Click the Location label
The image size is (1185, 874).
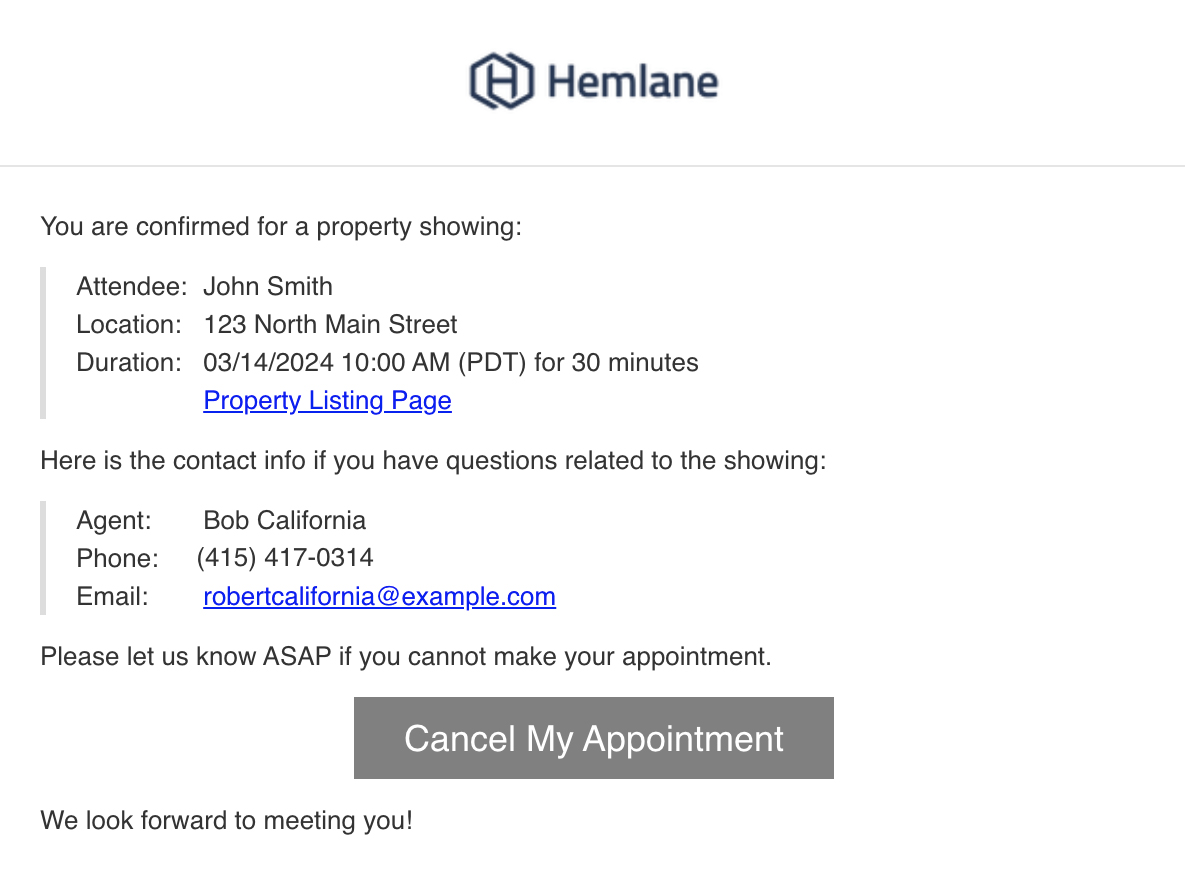click(129, 324)
